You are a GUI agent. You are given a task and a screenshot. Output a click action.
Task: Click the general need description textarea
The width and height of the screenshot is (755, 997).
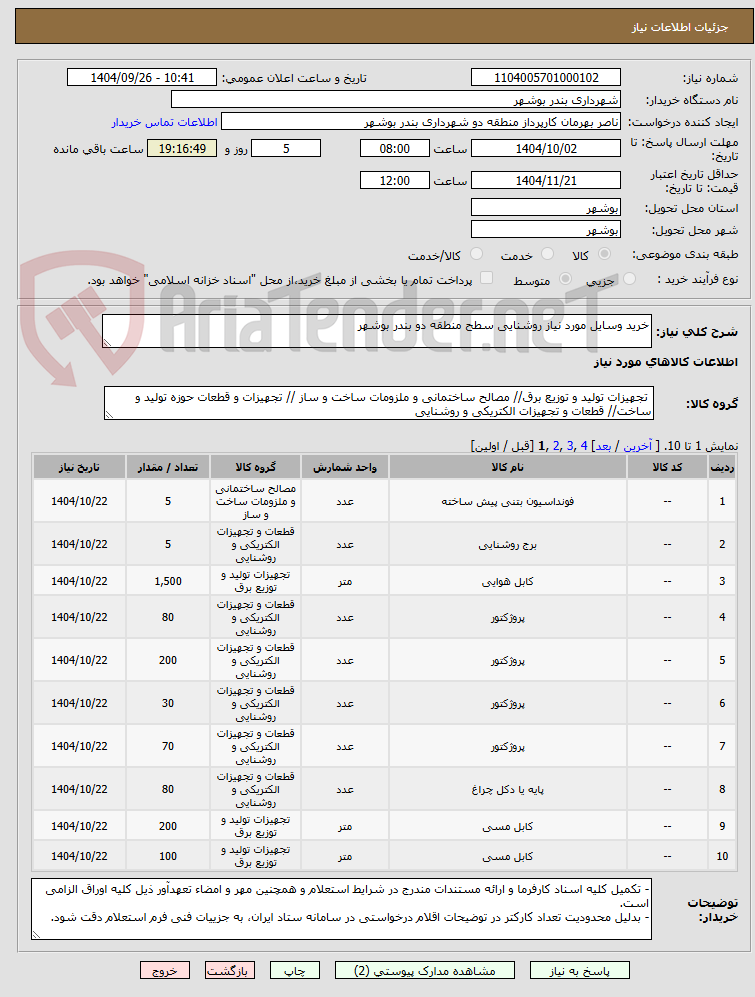click(x=377, y=331)
